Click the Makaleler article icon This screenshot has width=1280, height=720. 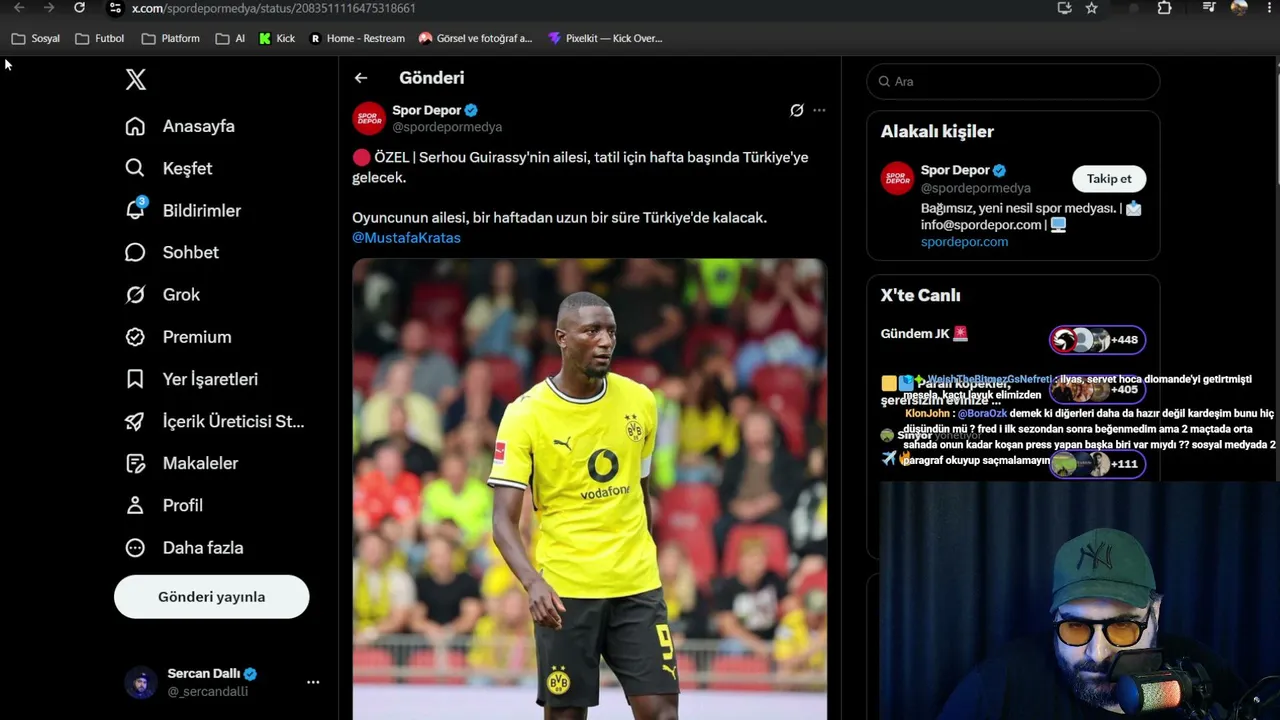[x=135, y=463]
